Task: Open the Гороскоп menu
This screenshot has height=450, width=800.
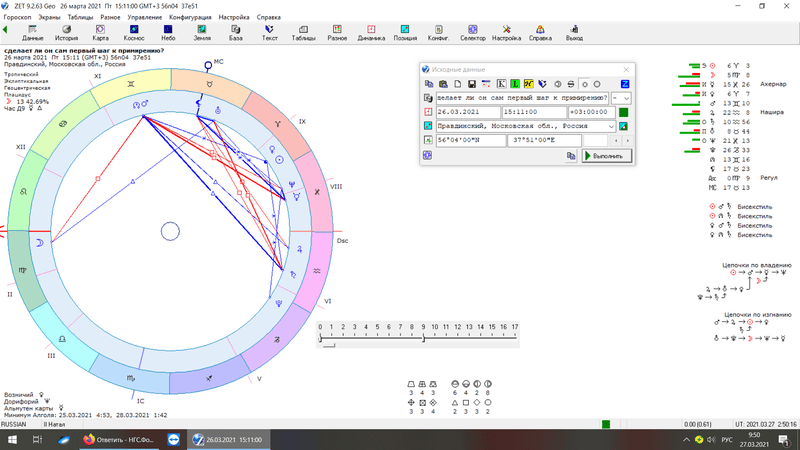Action: pyautogui.click(x=17, y=18)
